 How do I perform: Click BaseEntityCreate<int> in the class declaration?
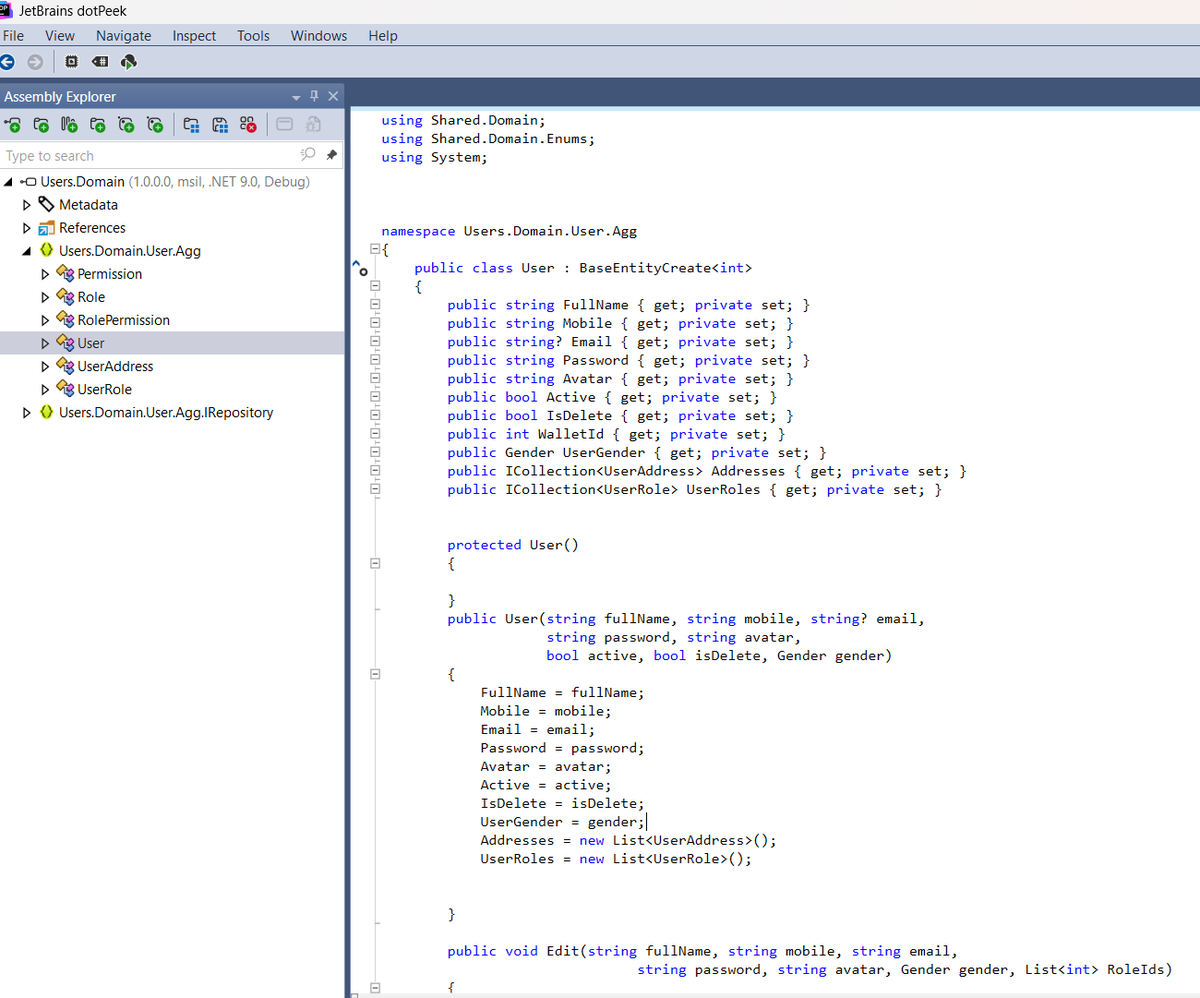[665, 268]
